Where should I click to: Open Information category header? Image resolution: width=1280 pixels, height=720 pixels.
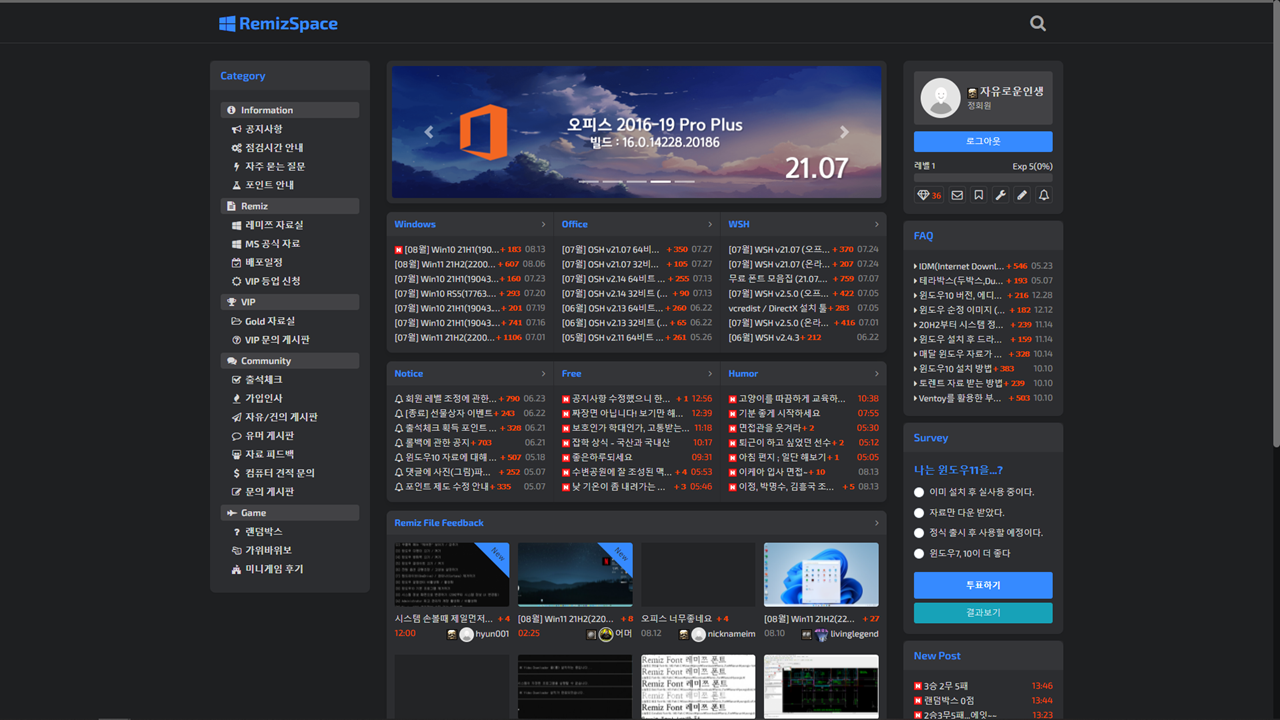coord(290,110)
